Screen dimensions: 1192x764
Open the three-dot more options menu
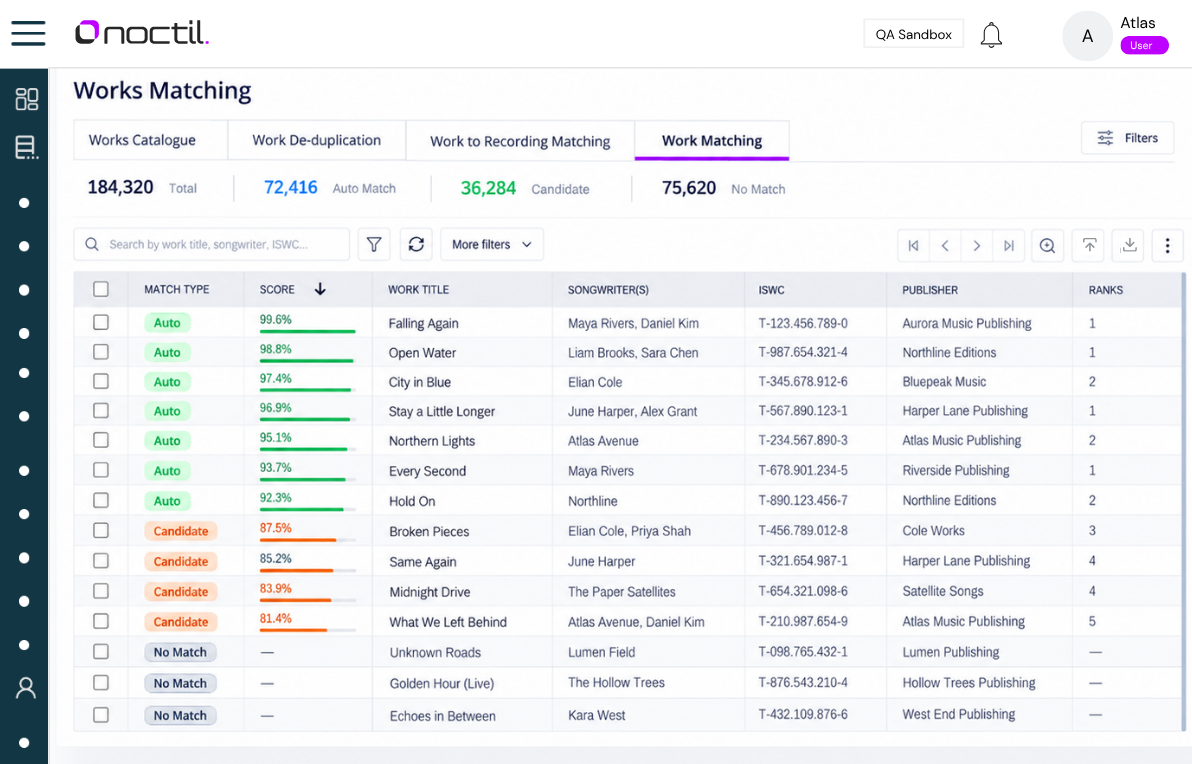pyautogui.click(x=1168, y=246)
